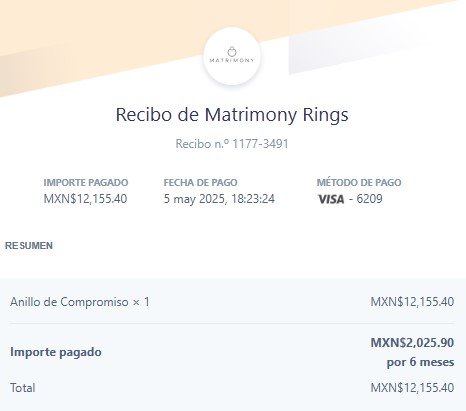Click the por 6 meses text
Screen dimensions: 466x411
click(x=420, y=362)
